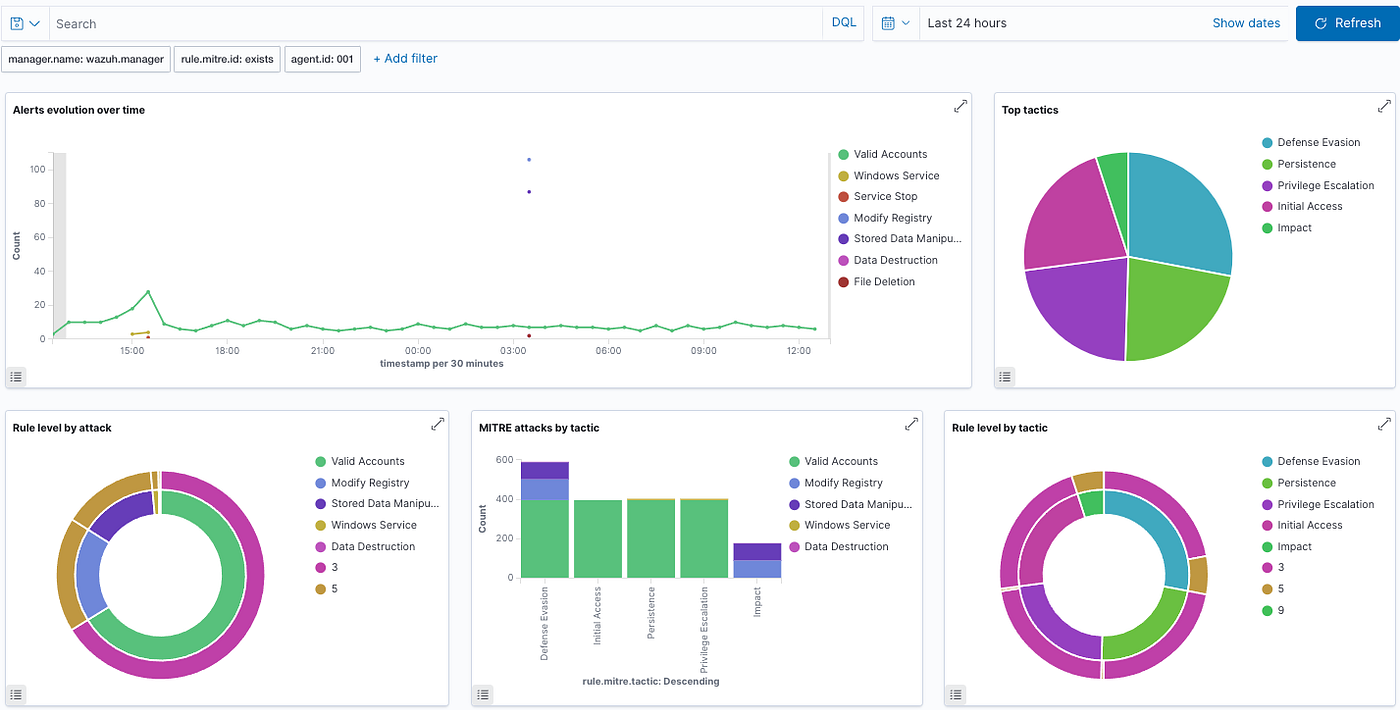Click the Valid Accounts peak point near 15:00
This screenshot has width=1400, height=710.
[148, 292]
